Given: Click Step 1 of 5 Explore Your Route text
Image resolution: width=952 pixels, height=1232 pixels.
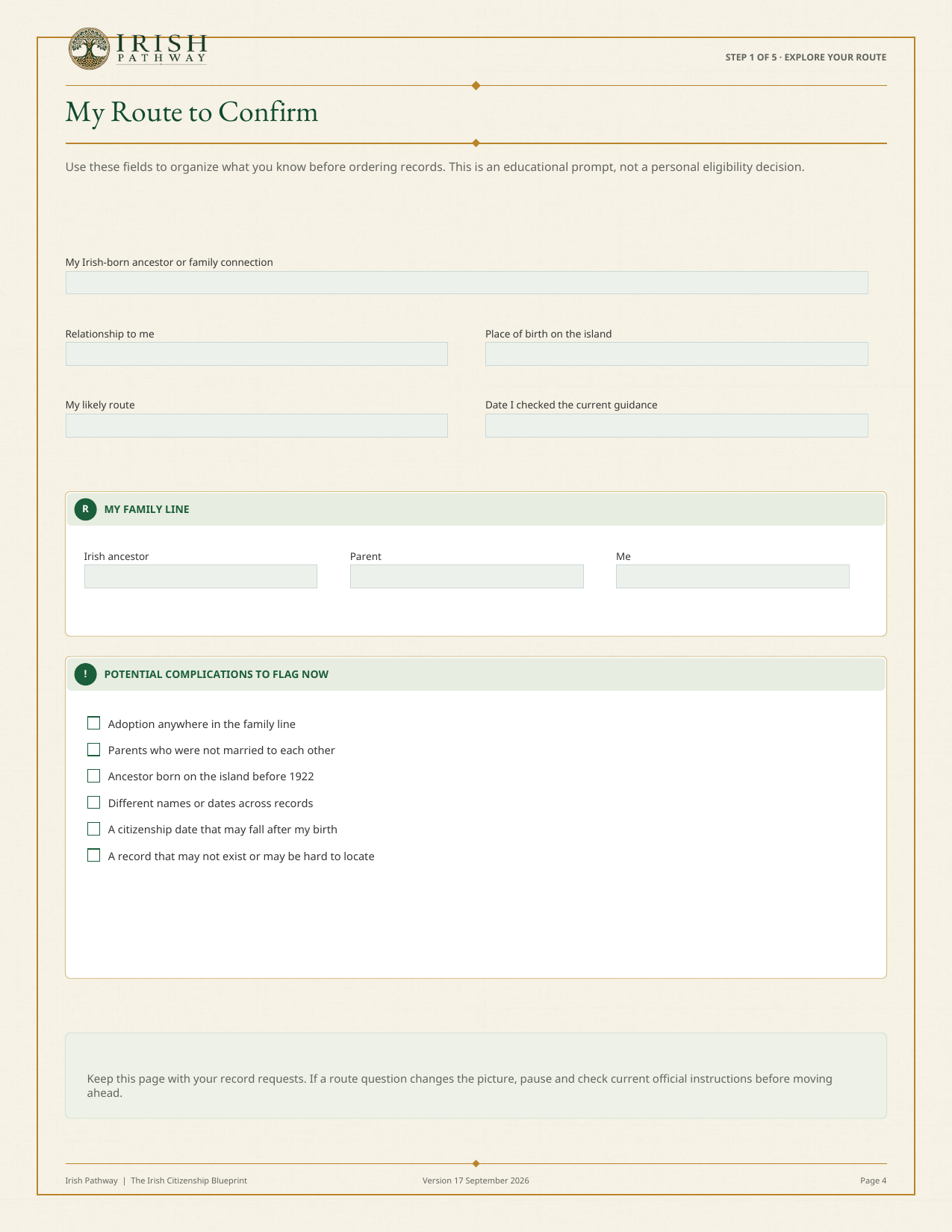Looking at the screenshot, I should (806, 57).
